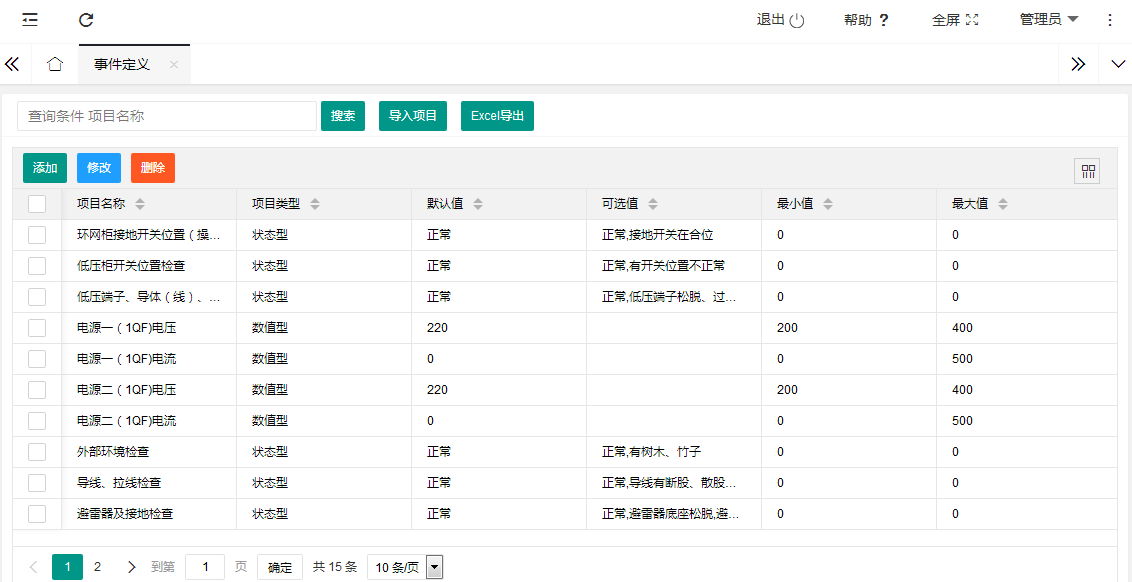Sort by 默认值 column
Screen dimensions: 1132x582
pos(478,204)
